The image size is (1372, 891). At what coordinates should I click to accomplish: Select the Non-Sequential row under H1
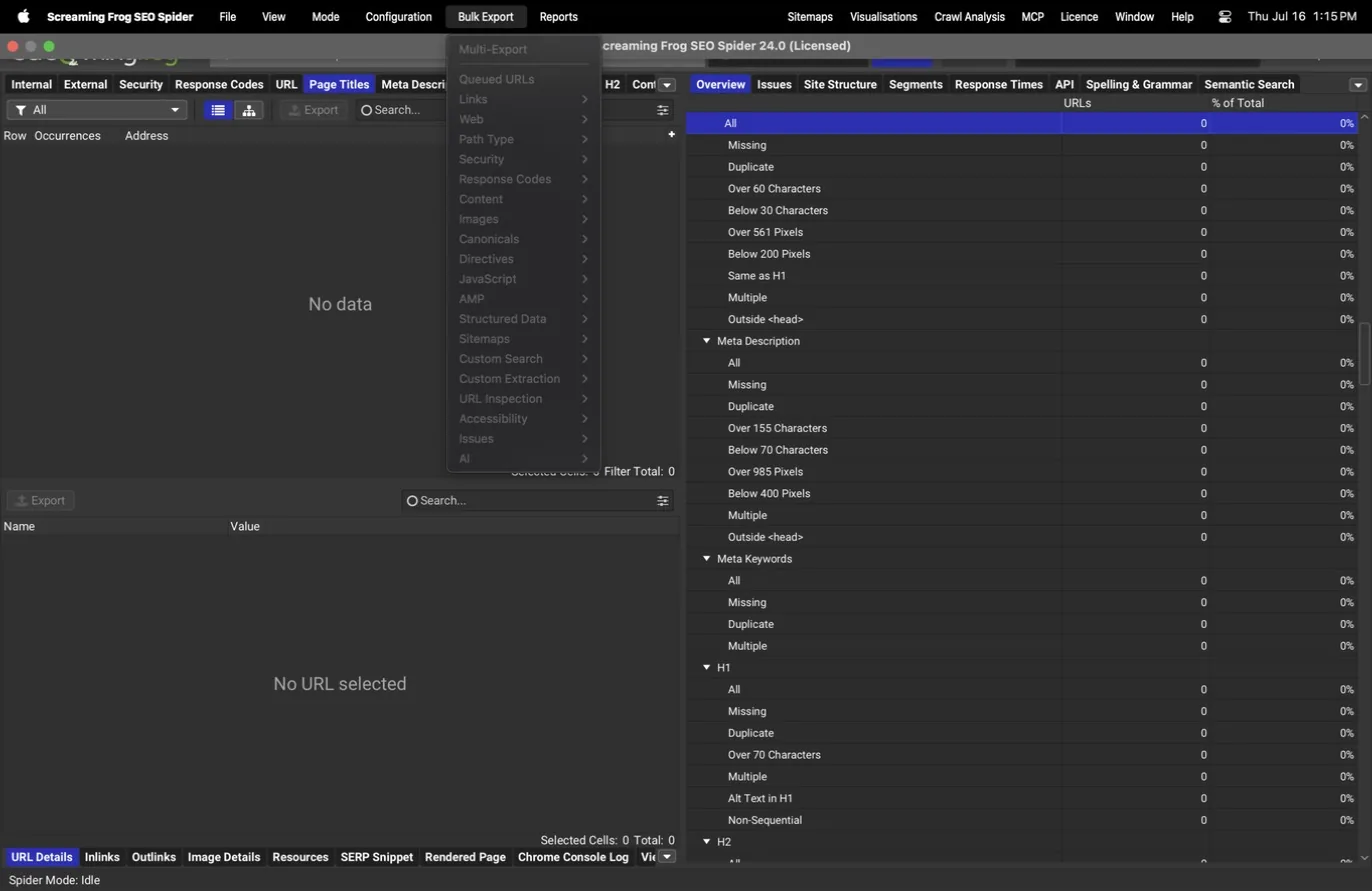tap(1022, 820)
